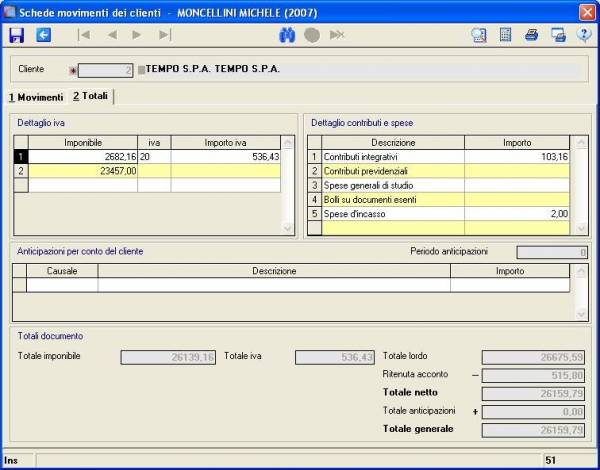The image size is (600, 470).
Task: Open the document preview toolbar icon
Action: click(x=479, y=35)
